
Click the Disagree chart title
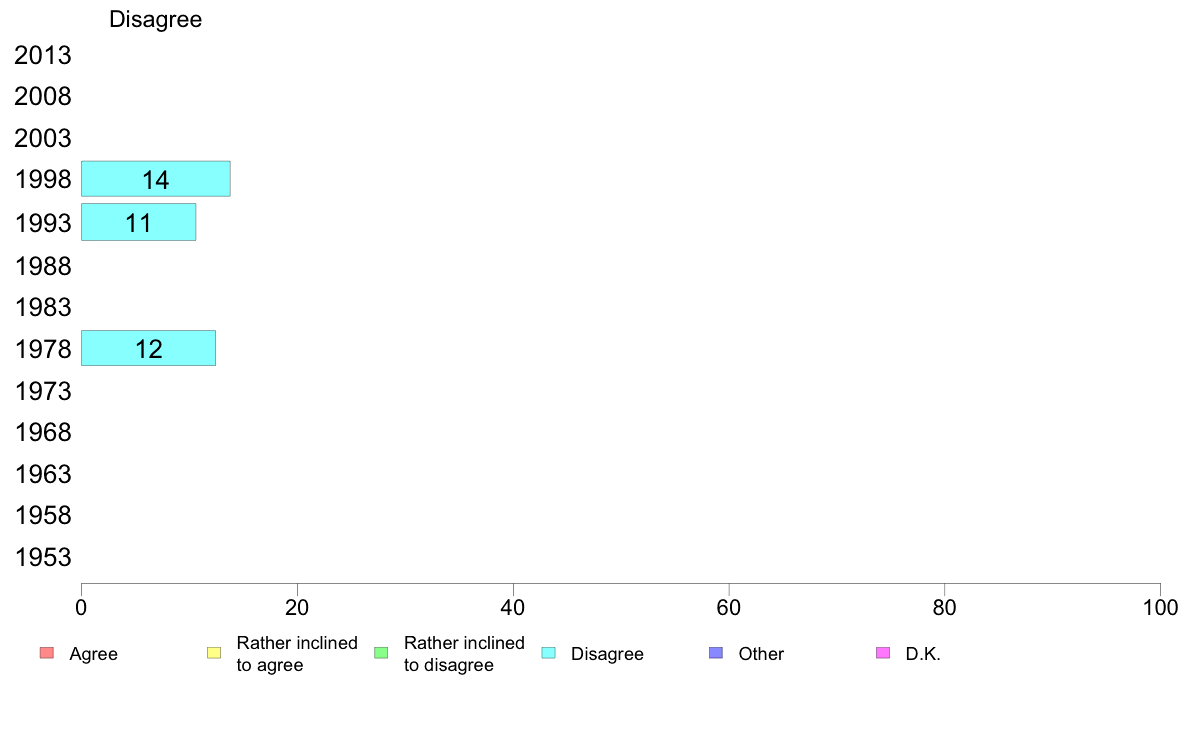tap(155, 19)
